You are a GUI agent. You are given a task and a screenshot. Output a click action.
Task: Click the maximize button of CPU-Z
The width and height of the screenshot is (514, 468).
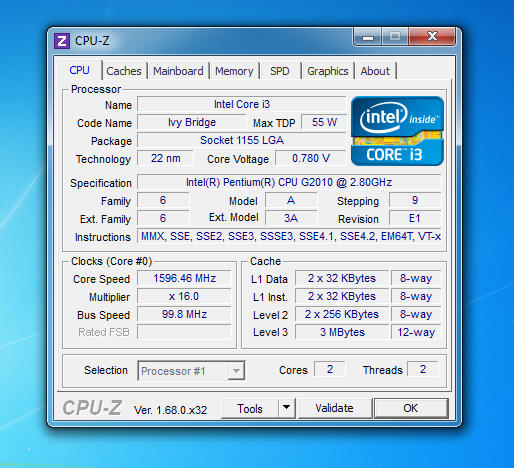395,37
